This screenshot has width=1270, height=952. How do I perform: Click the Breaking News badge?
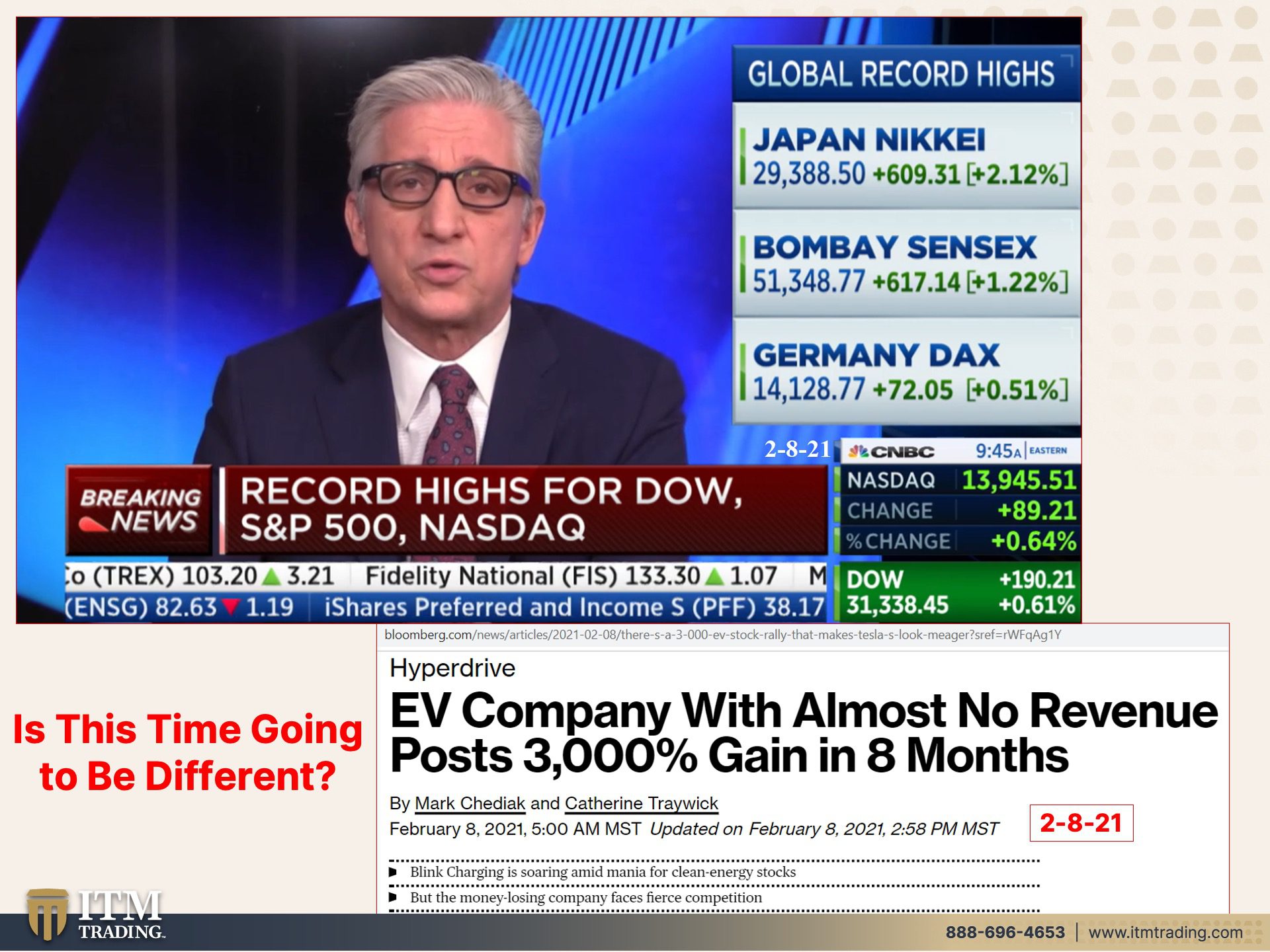point(140,509)
